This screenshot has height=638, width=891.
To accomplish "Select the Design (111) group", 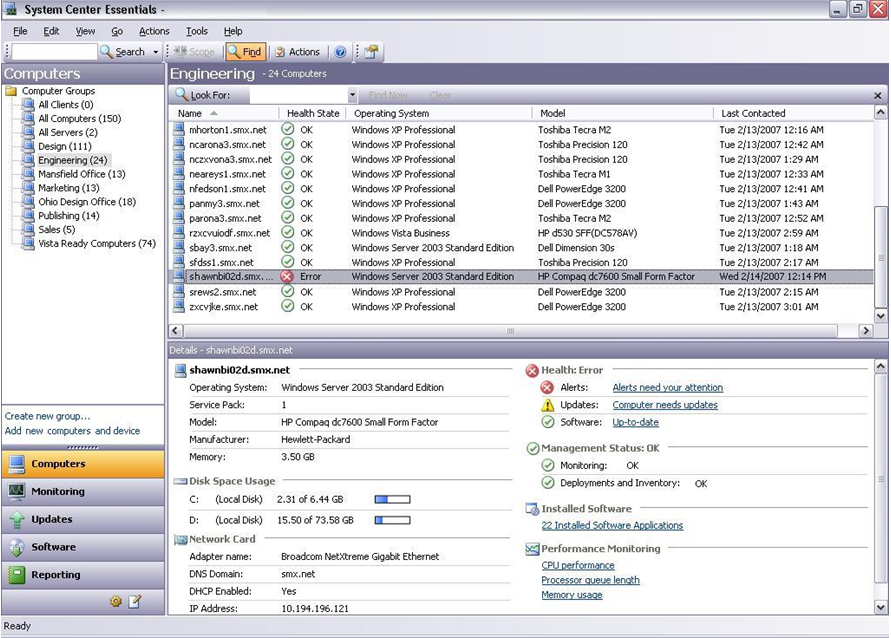I will point(64,146).
